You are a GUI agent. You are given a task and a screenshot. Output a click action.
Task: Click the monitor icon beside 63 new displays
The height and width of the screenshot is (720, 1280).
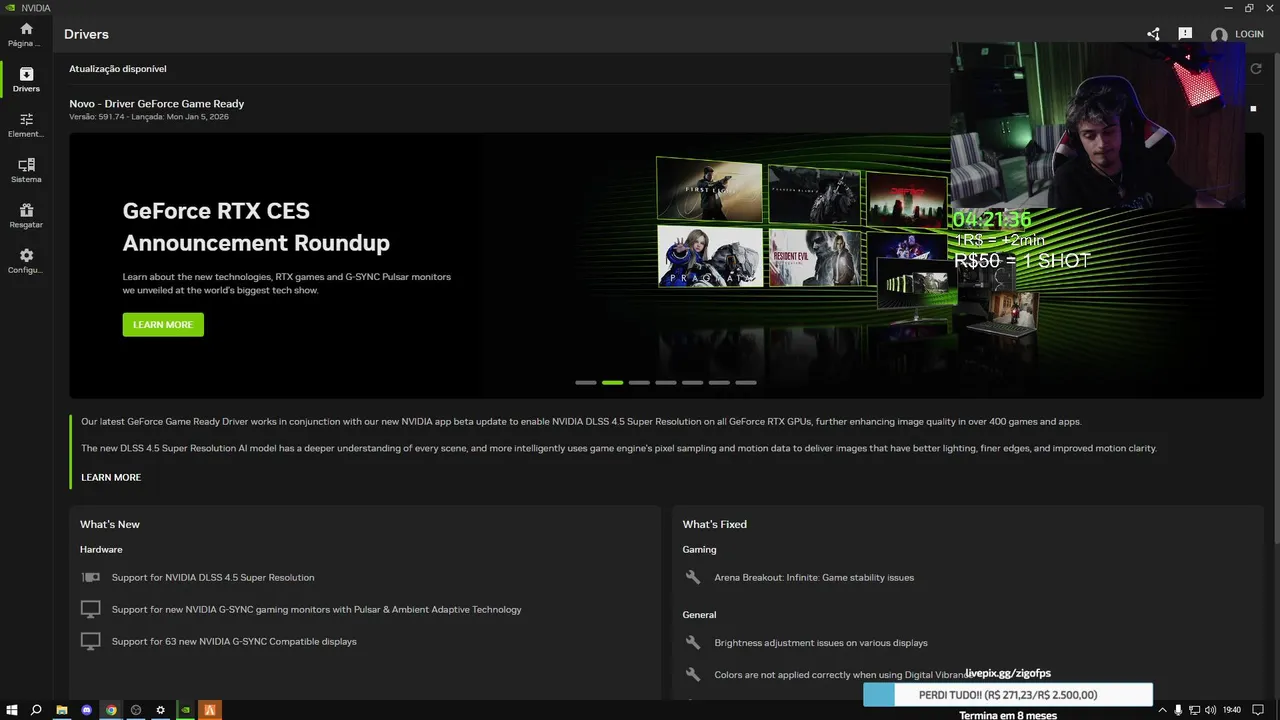[91, 641]
